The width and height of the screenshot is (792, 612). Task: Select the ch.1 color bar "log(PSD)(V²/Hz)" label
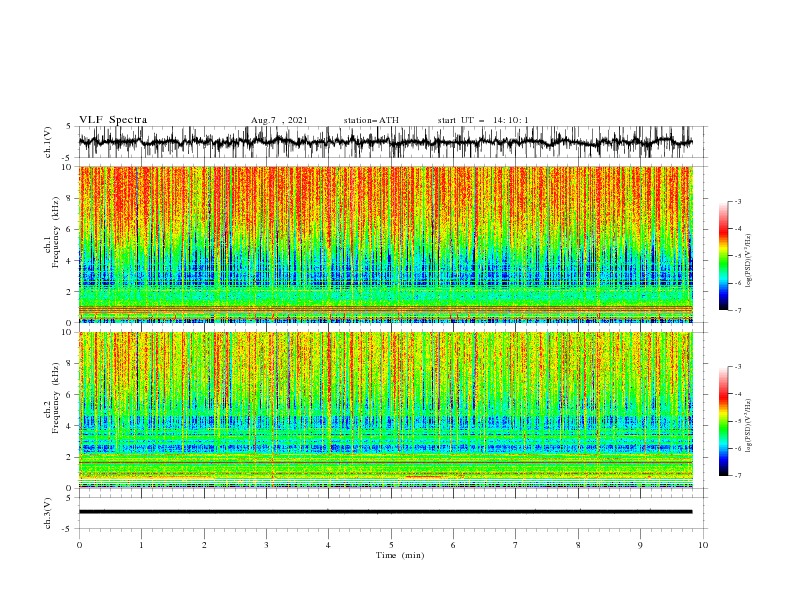(749, 261)
